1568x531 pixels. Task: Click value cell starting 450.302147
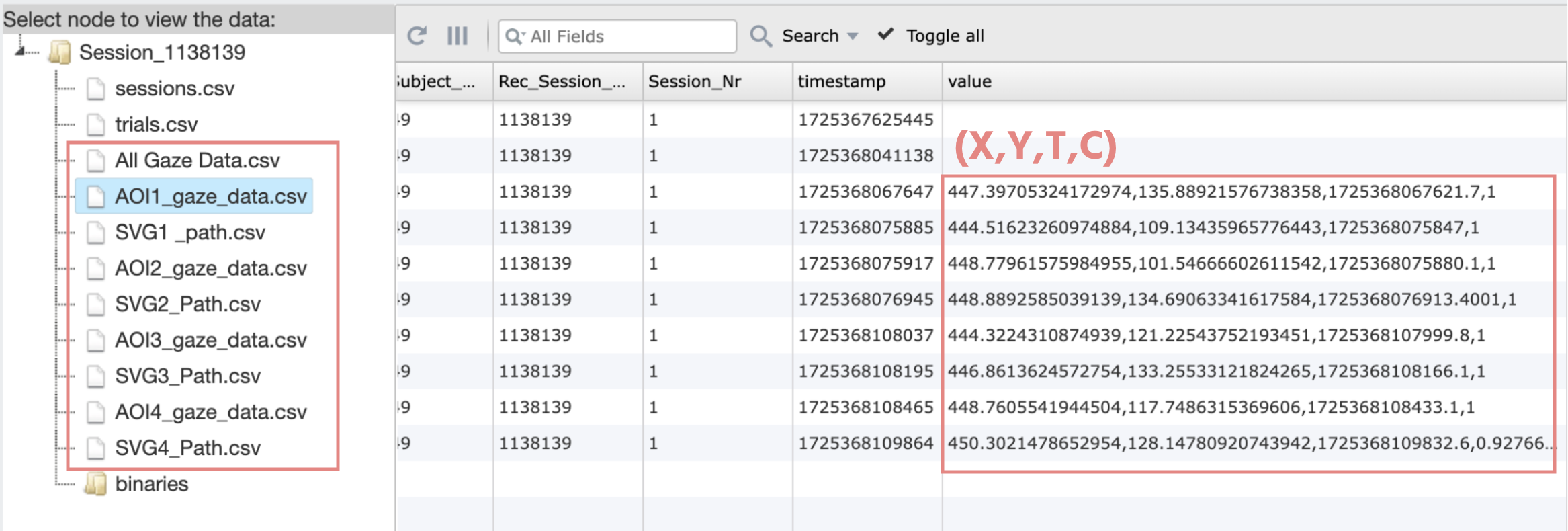click(x=1254, y=444)
